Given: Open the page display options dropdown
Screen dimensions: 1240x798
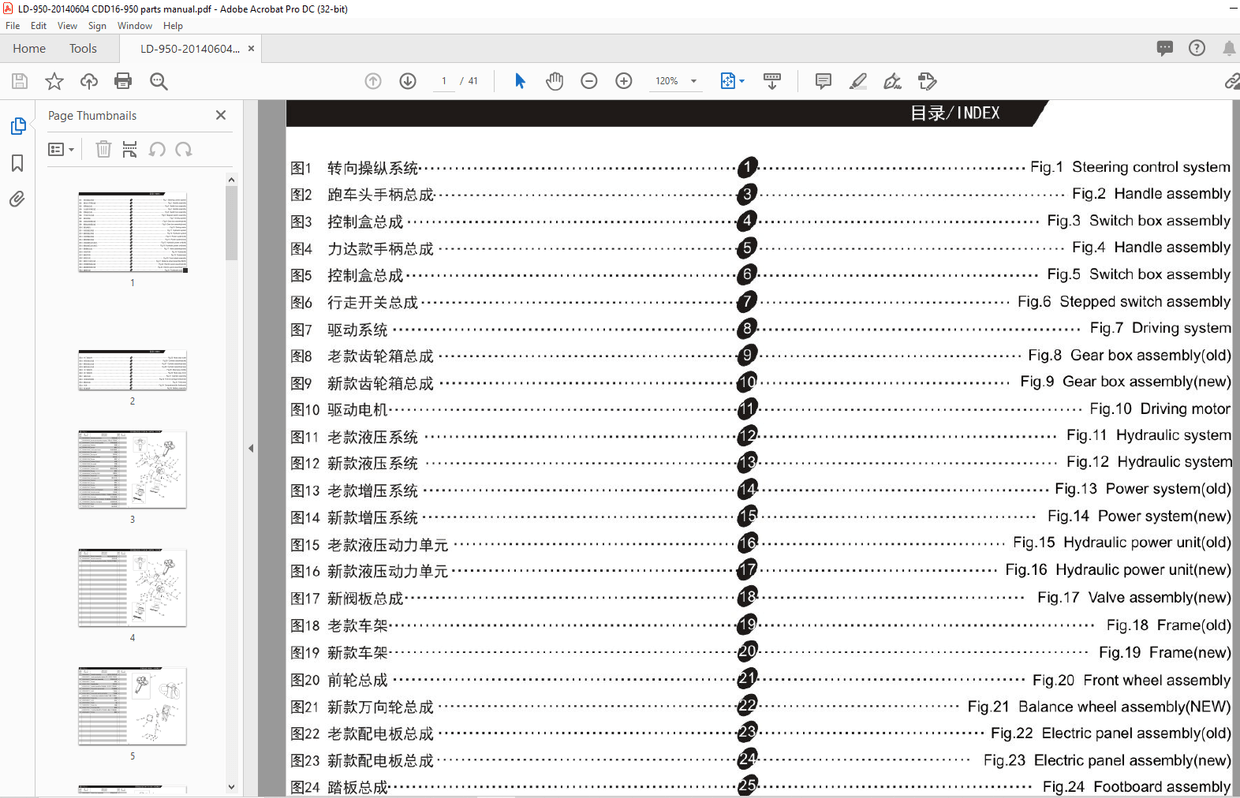Looking at the screenshot, I should [x=733, y=81].
